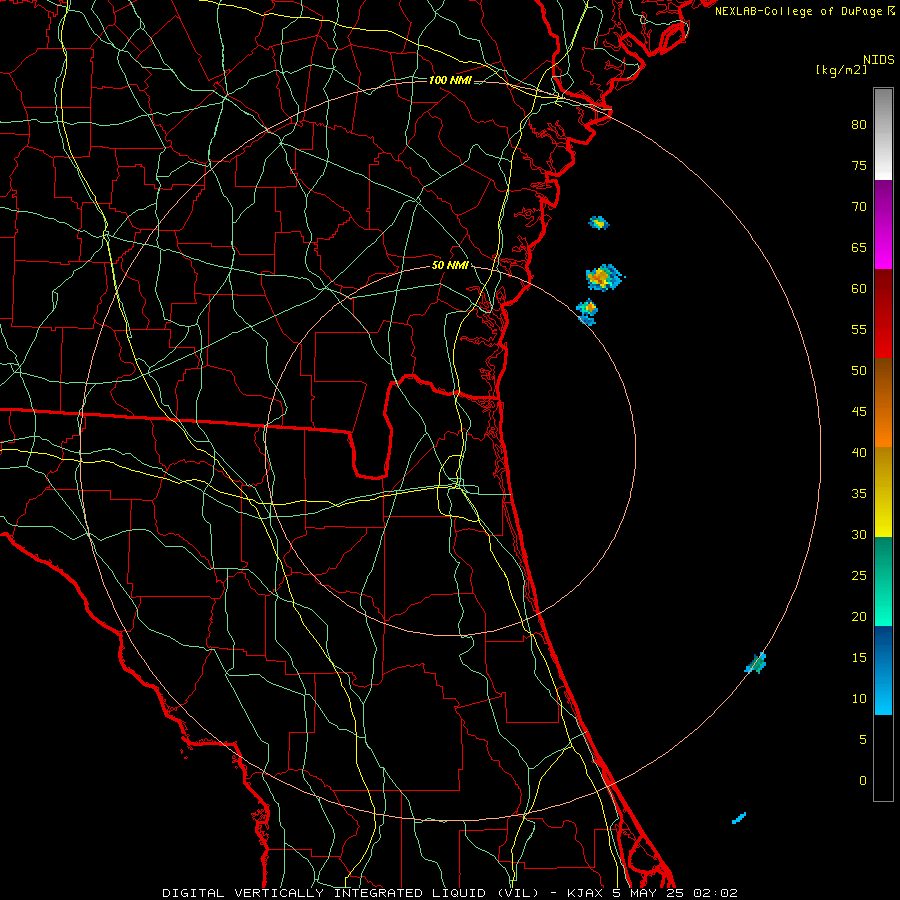Click the green segment of the color bar
The image size is (900, 900).
(883, 581)
